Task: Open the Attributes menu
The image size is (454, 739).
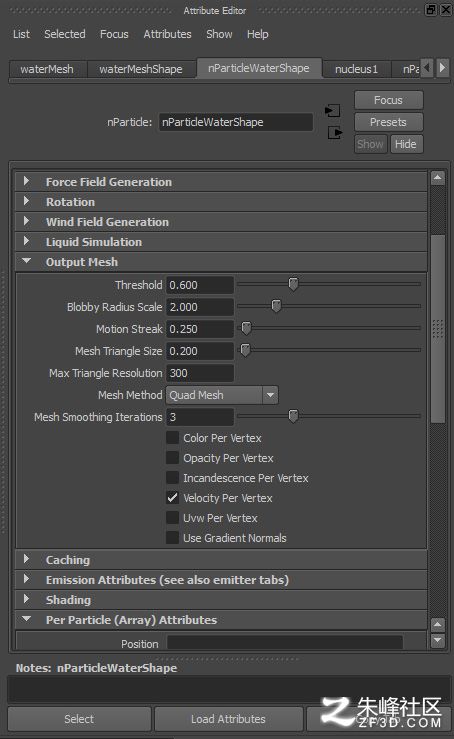Action: (167, 34)
